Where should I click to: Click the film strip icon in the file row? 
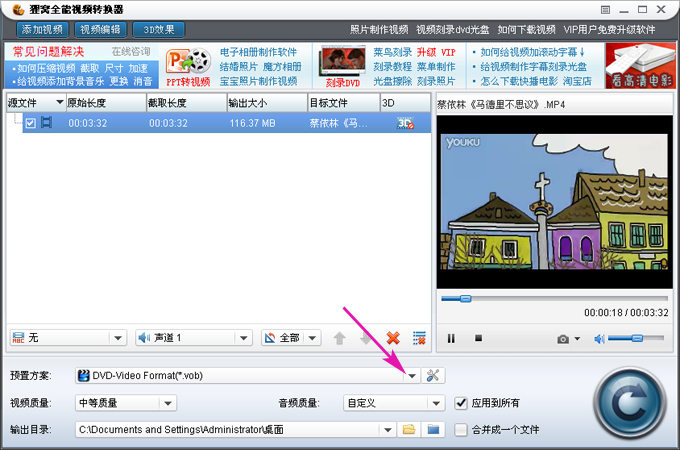(x=46, y=123)
